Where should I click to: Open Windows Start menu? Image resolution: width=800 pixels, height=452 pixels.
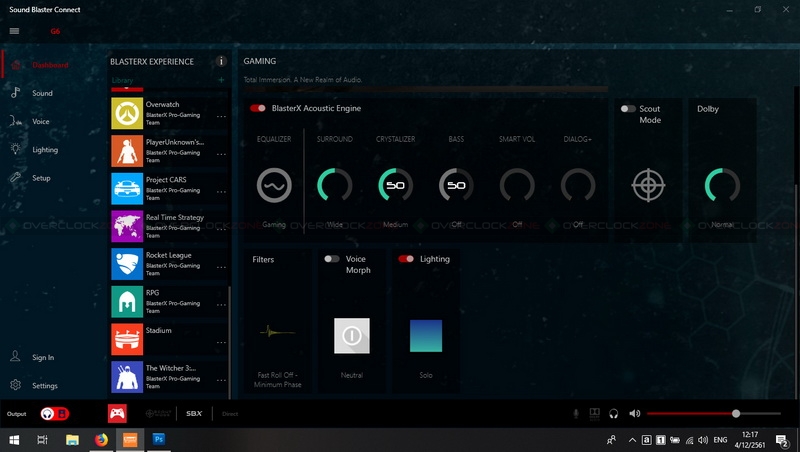pos(14,440)
